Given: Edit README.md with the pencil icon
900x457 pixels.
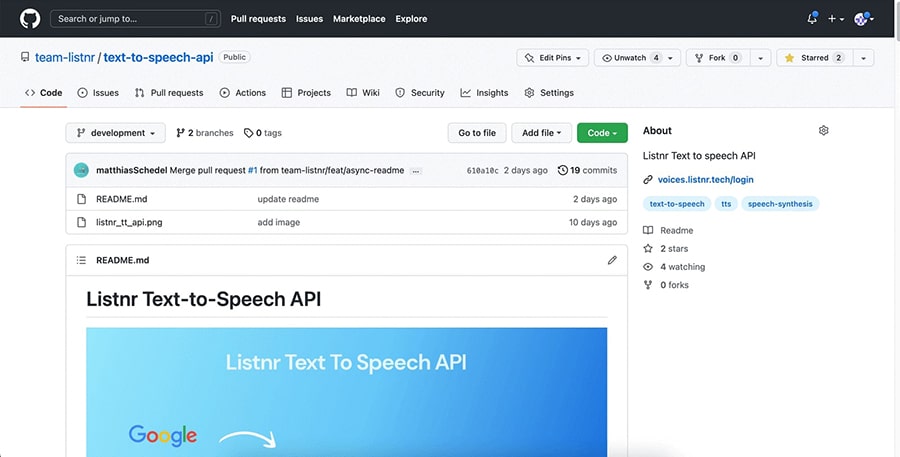Looking at the screenshot, I should pyautogui.click(x=612, y=260).
